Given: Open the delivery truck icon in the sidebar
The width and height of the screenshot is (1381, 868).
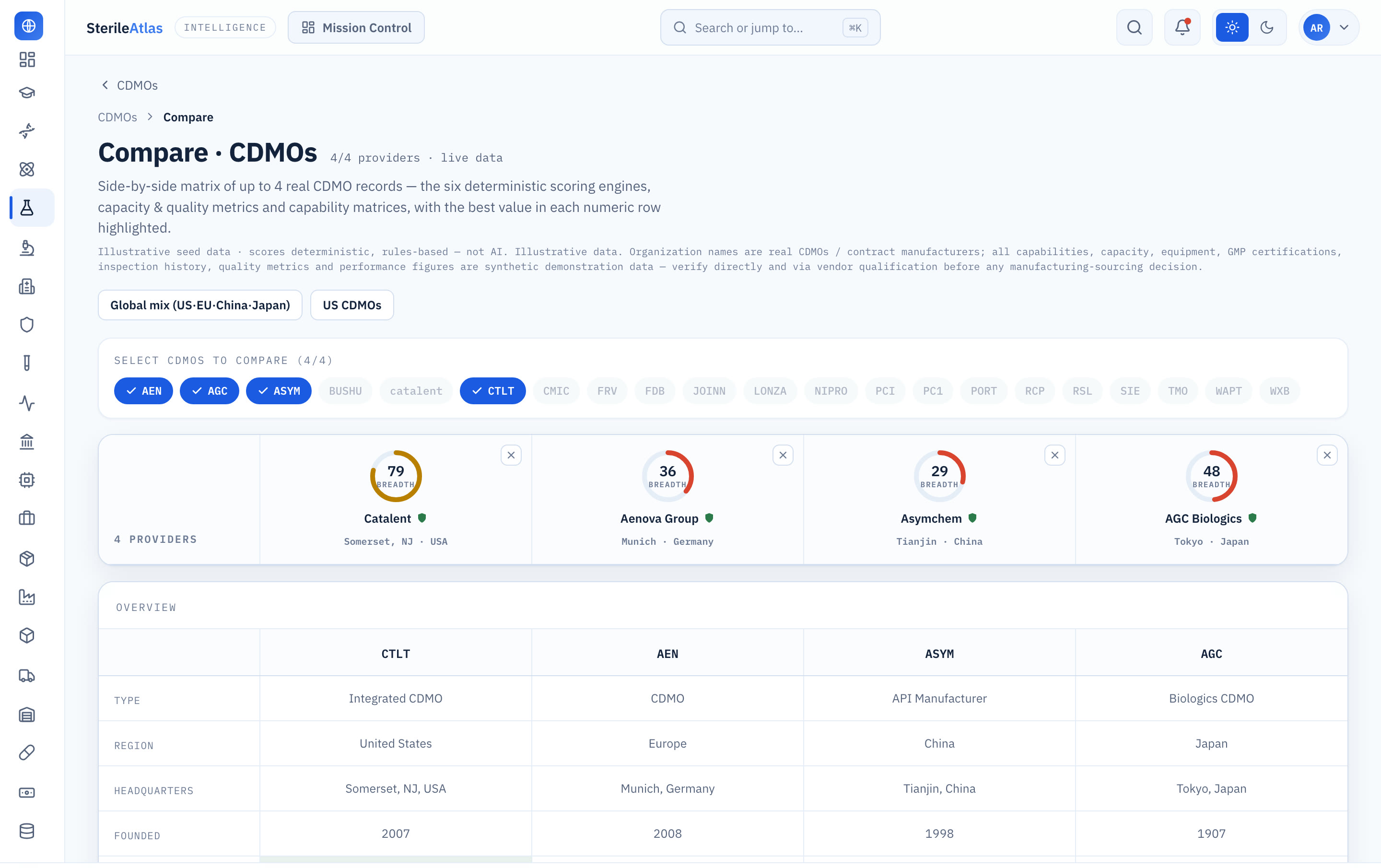Looking at the screenshot, I should 27,676.
